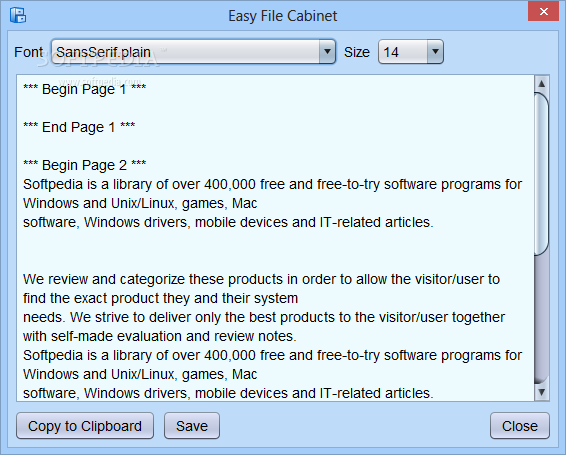The height and width of the screenshot is (455, 566).
Task: Click the Close button at bottom right
Action: coord(520,426)
